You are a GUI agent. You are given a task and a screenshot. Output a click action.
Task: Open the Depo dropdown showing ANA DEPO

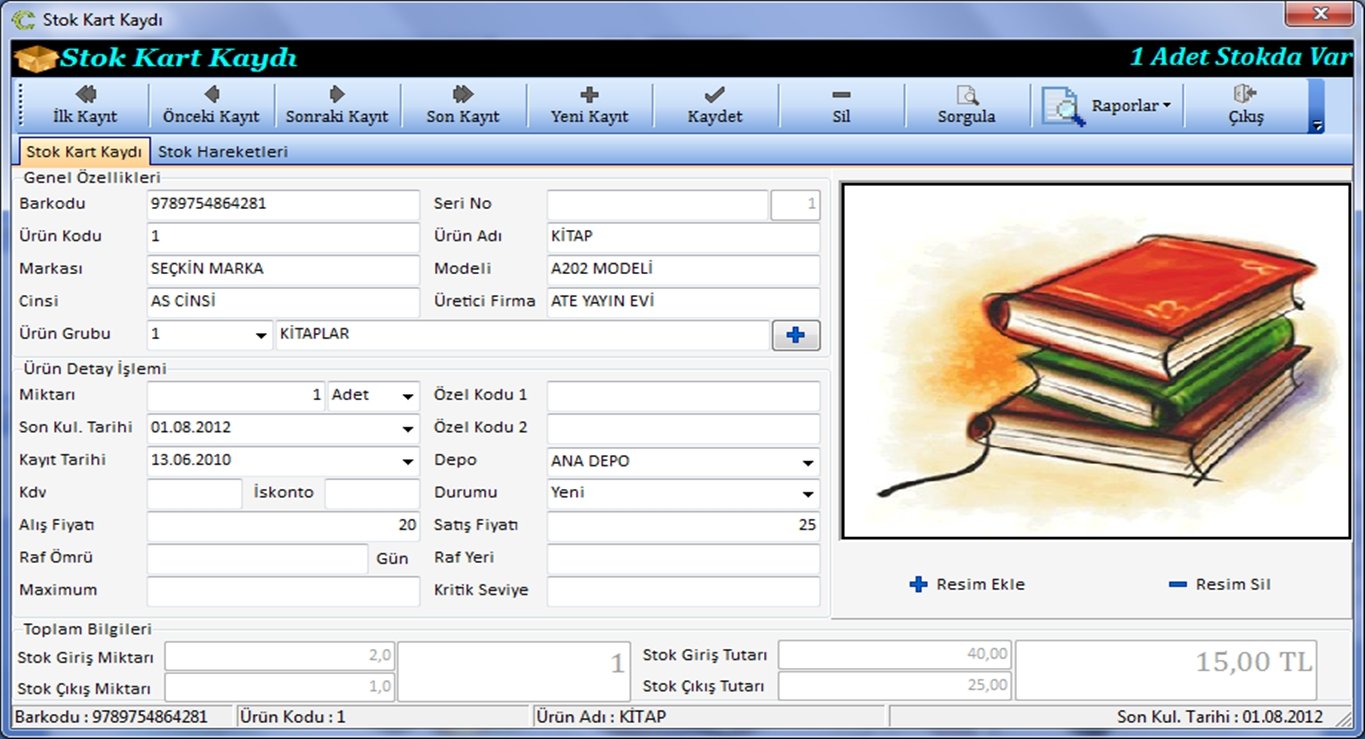807,463
